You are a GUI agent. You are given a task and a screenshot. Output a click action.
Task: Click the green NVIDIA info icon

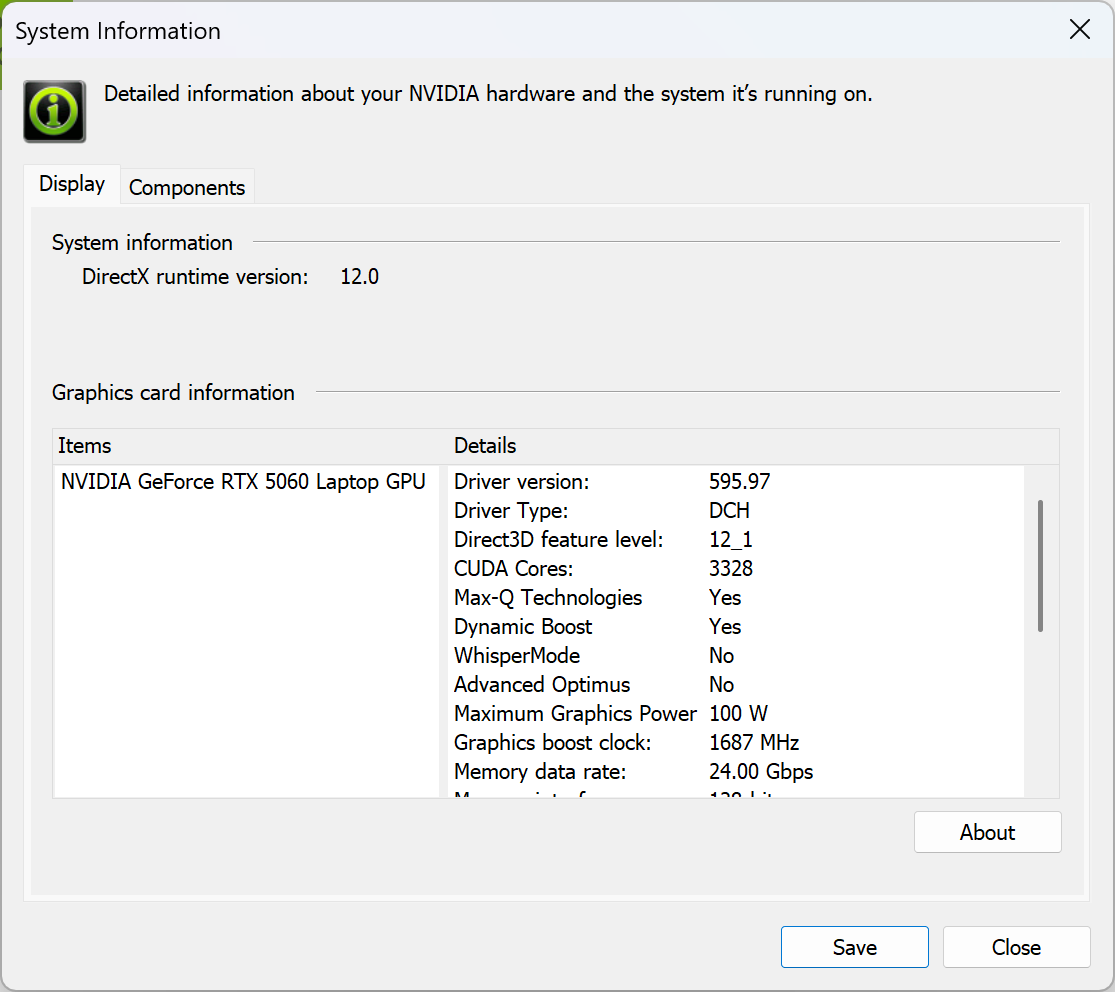pyautogui.click(x=55, y=112)
